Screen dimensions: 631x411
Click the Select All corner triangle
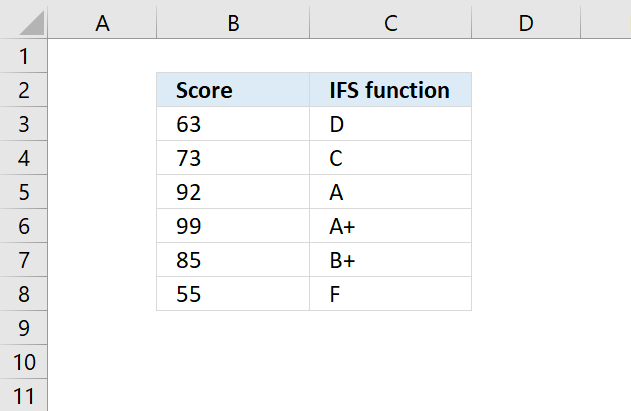click(x=31, y=23)
